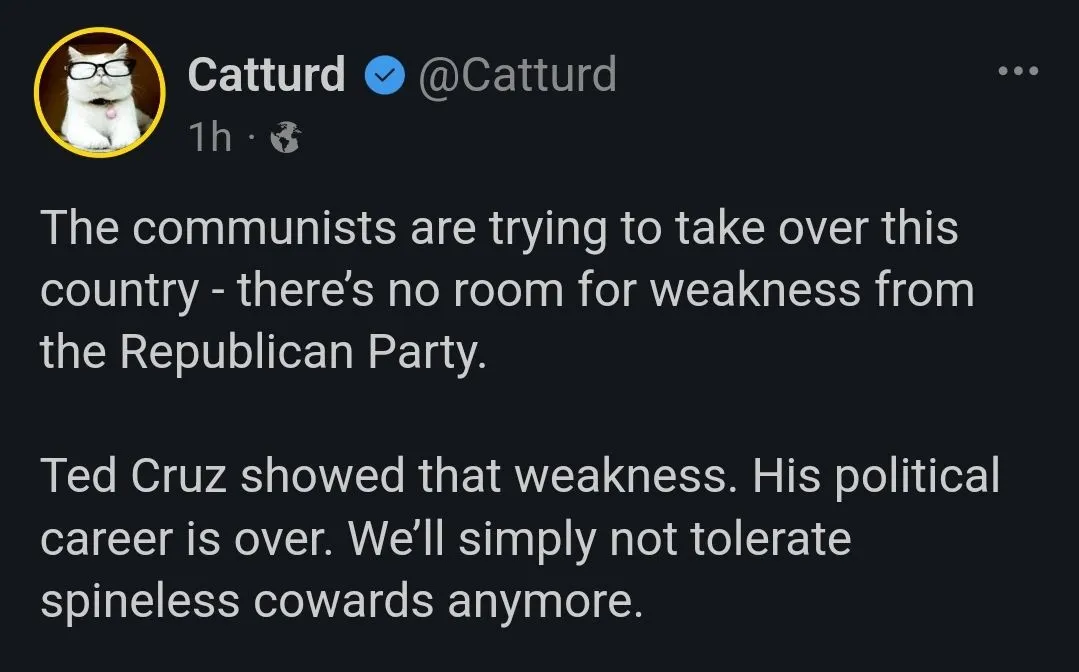Click the word "country" in the post

pos(119,291)
